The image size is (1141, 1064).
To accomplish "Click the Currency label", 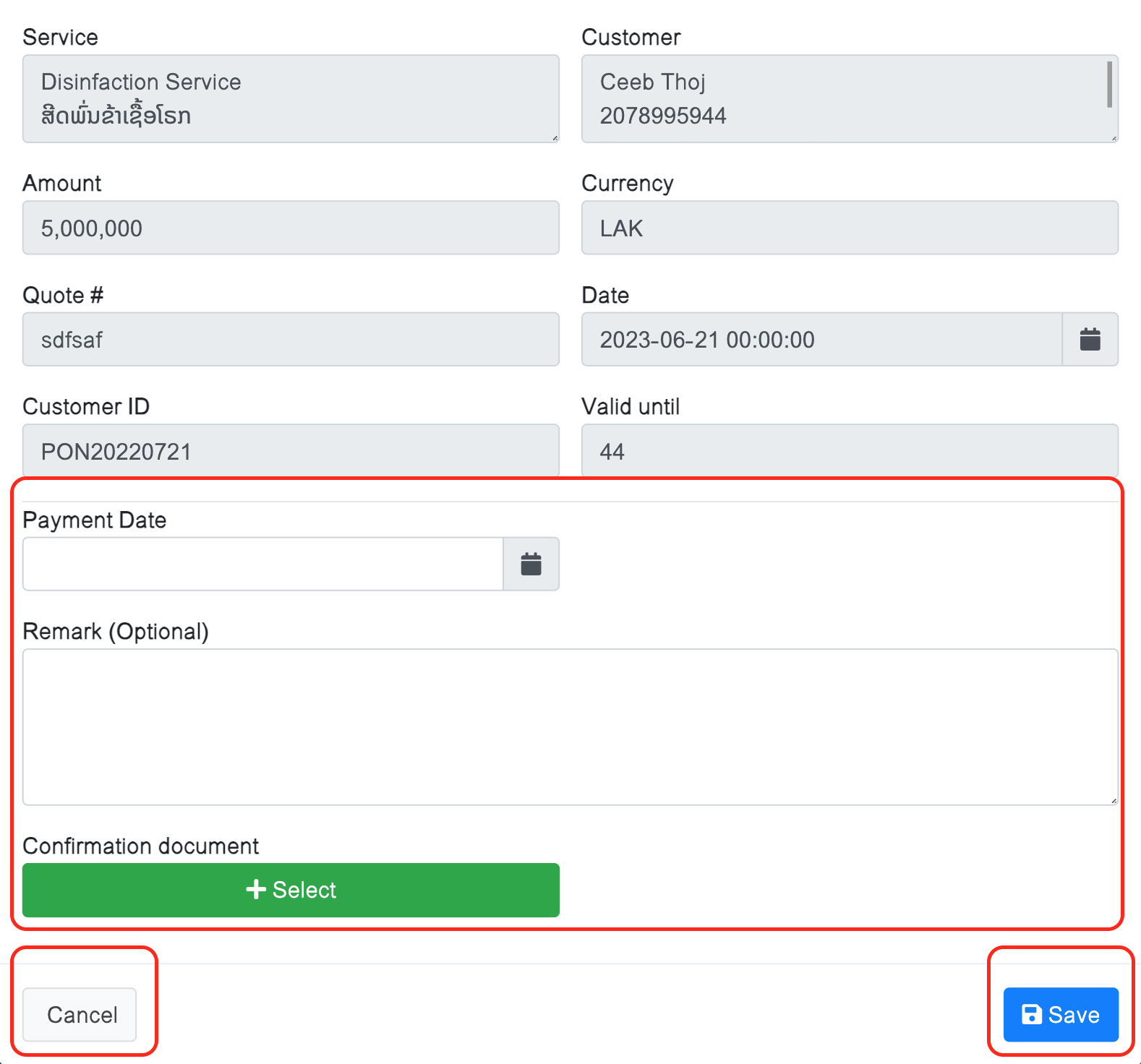I will click(628, 183).
